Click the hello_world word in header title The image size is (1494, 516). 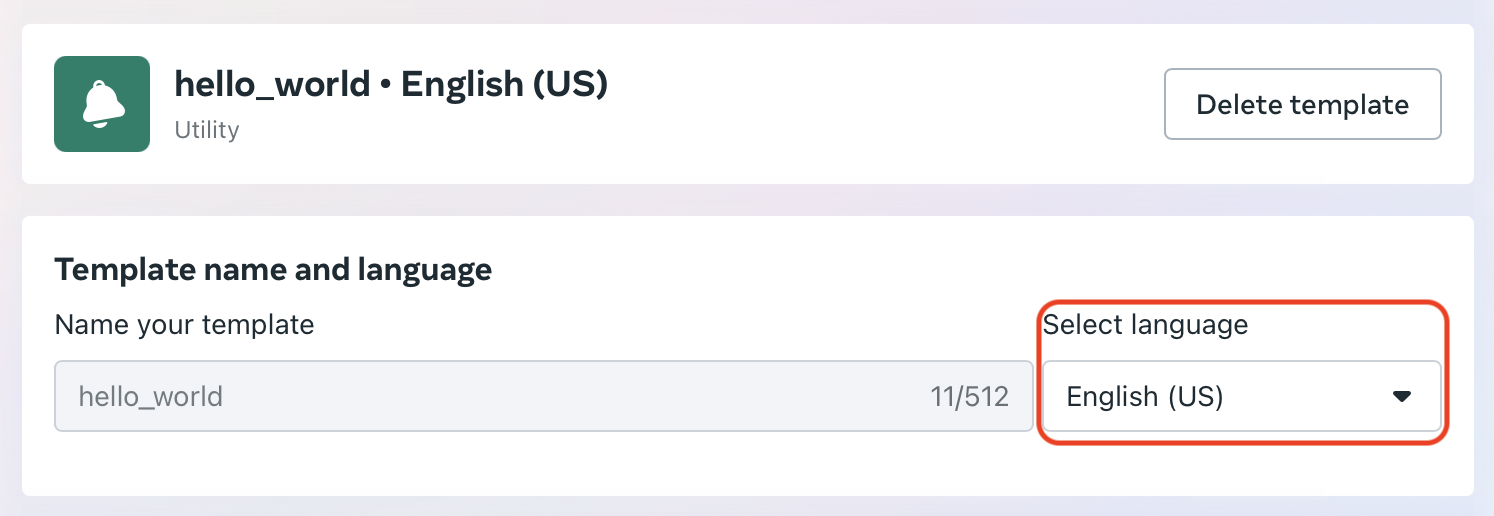(272, 85)
